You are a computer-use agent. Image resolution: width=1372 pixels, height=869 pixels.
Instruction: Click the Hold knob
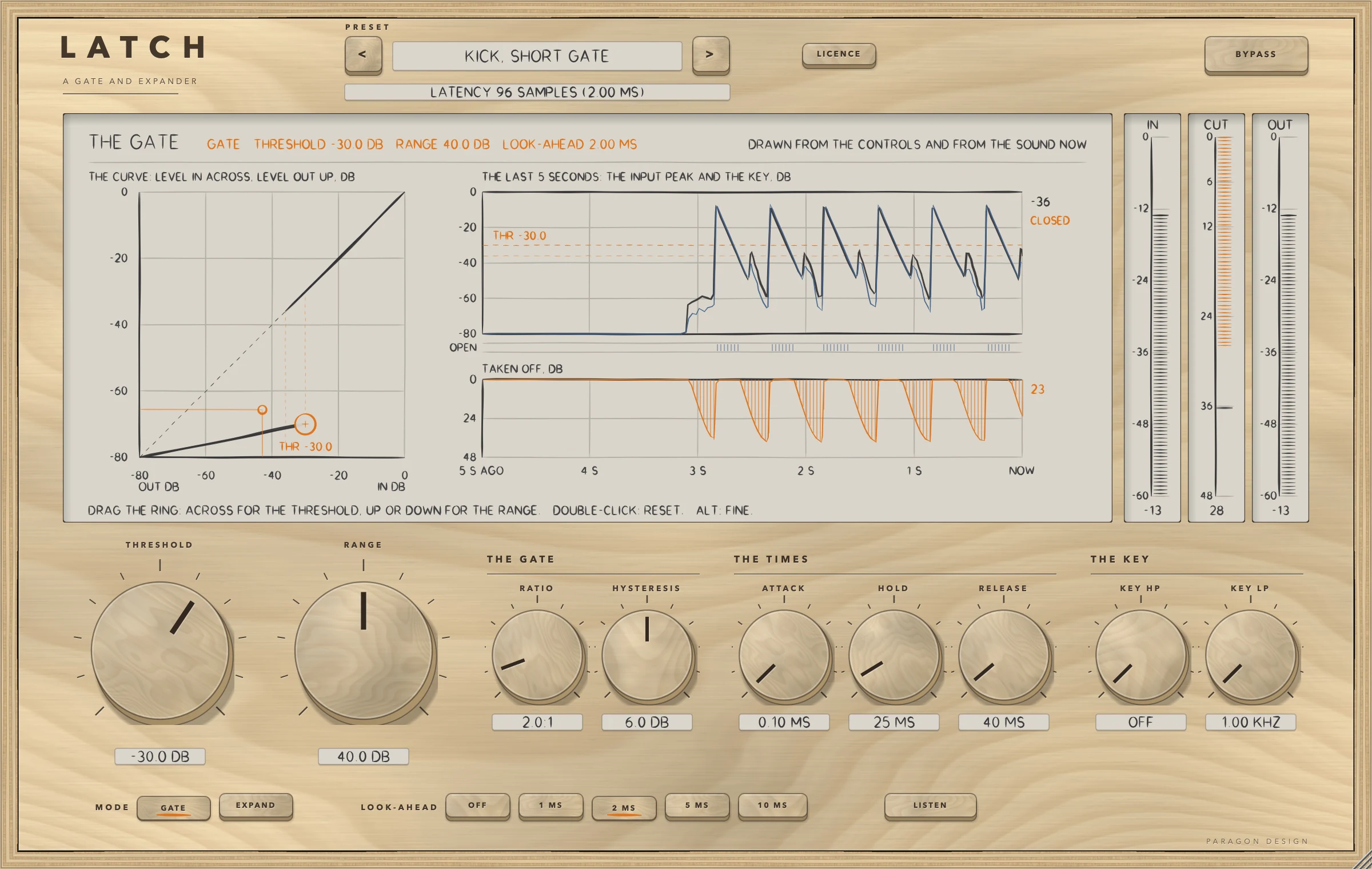pyautogui.click(x=894, y=655)
